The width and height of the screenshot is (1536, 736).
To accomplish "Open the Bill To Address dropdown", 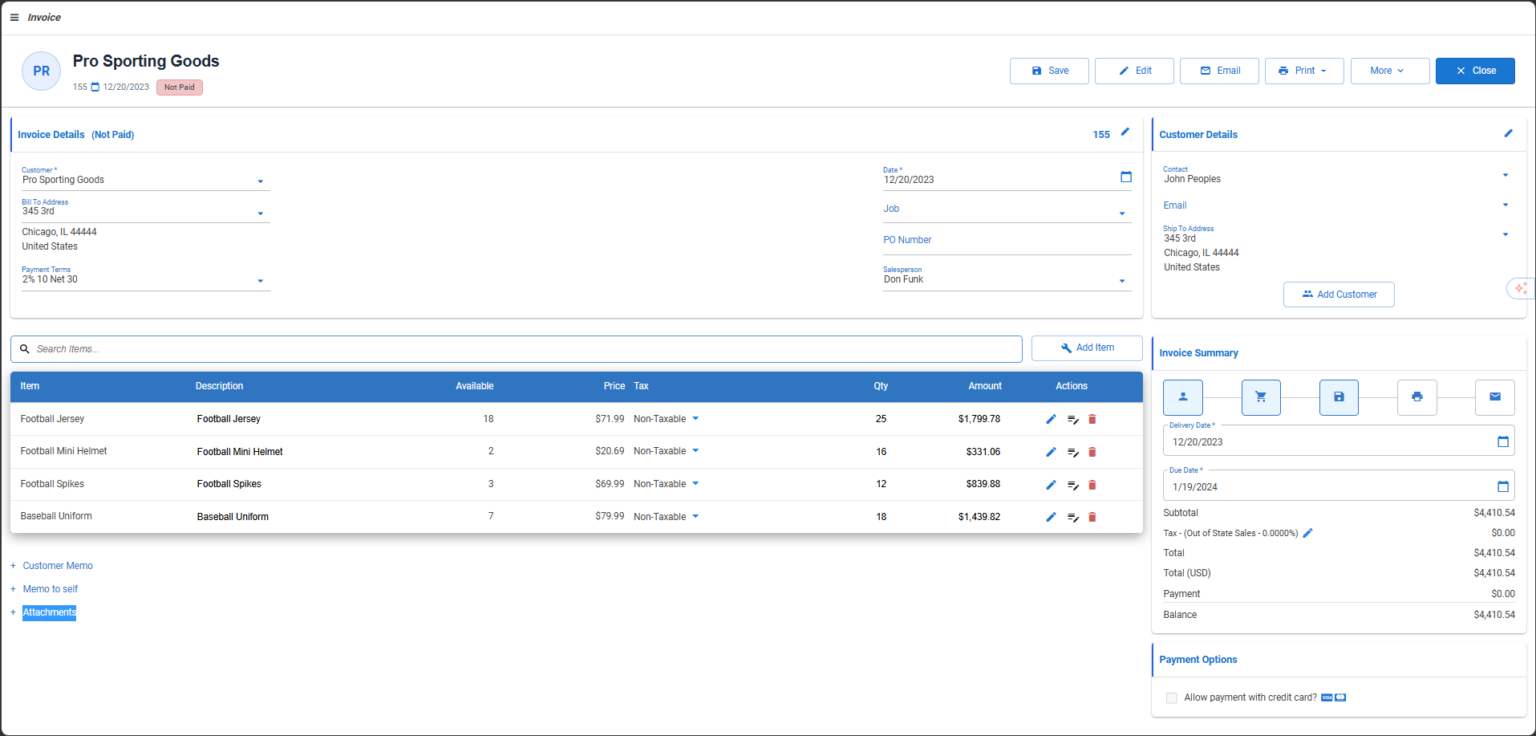I will click(x=260, y=213).
